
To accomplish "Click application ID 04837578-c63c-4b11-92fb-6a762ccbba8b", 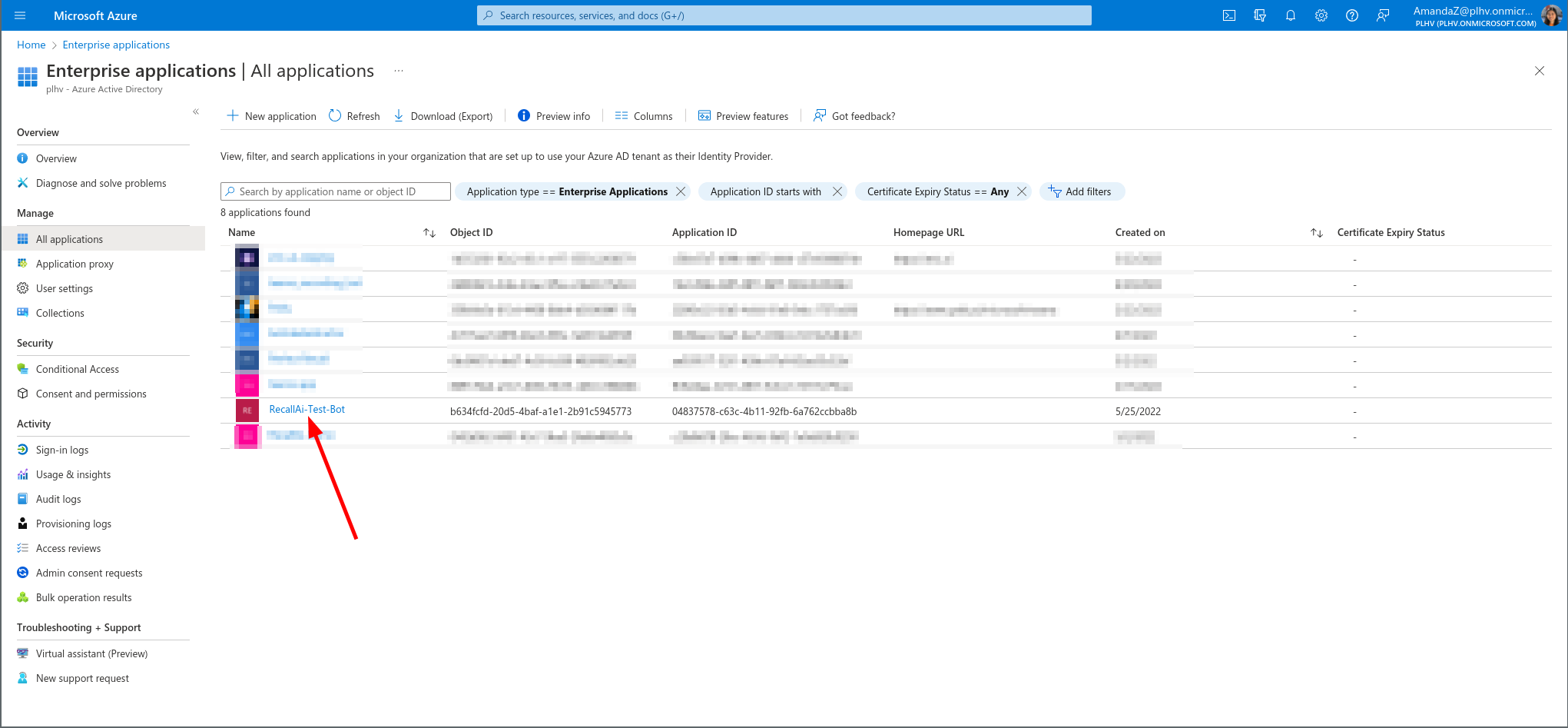I will pyautogui.click(x=764, y=411).
